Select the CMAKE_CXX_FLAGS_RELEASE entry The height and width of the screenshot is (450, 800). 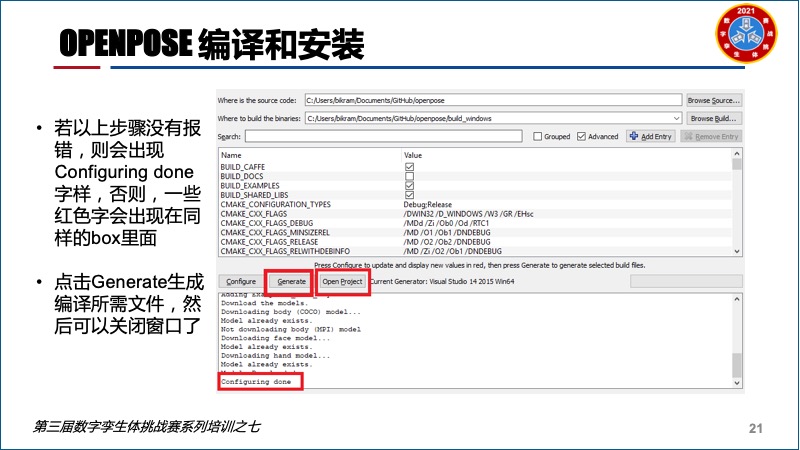pyautogui.click(x=269, y=242)
